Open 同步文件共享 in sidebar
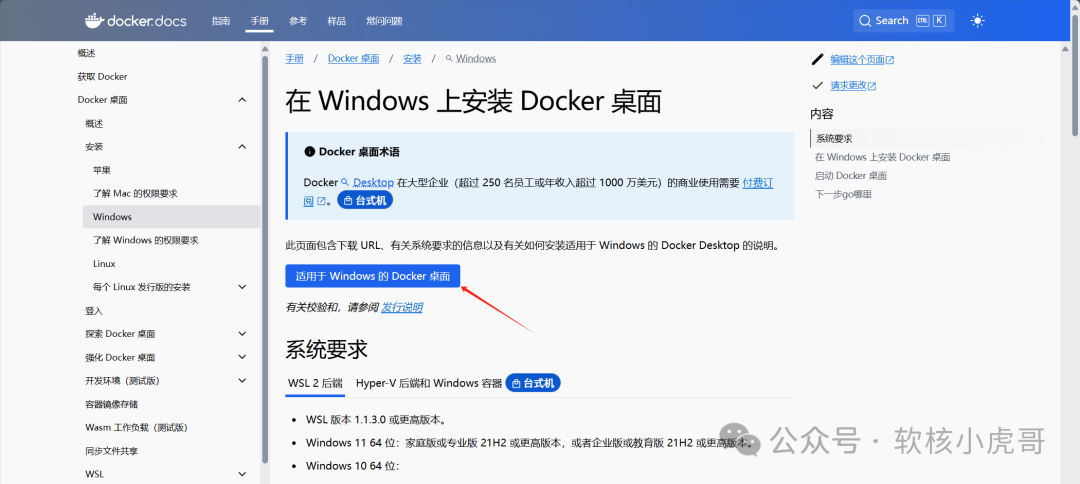Image resolution: width=1080 pixels, height=484 pixels. click(112, 451)
